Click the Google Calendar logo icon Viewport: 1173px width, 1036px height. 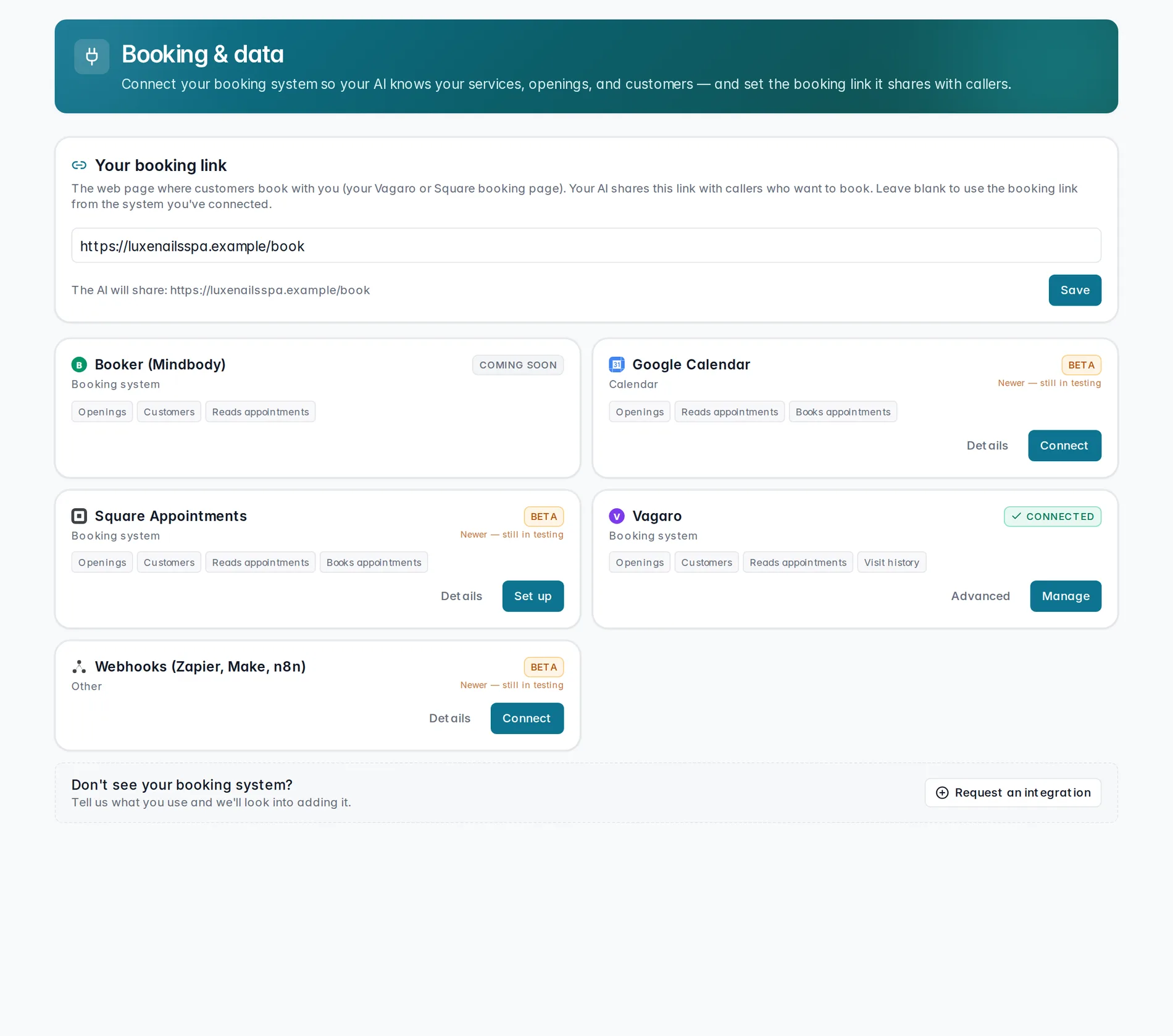[x=617, y=365]
